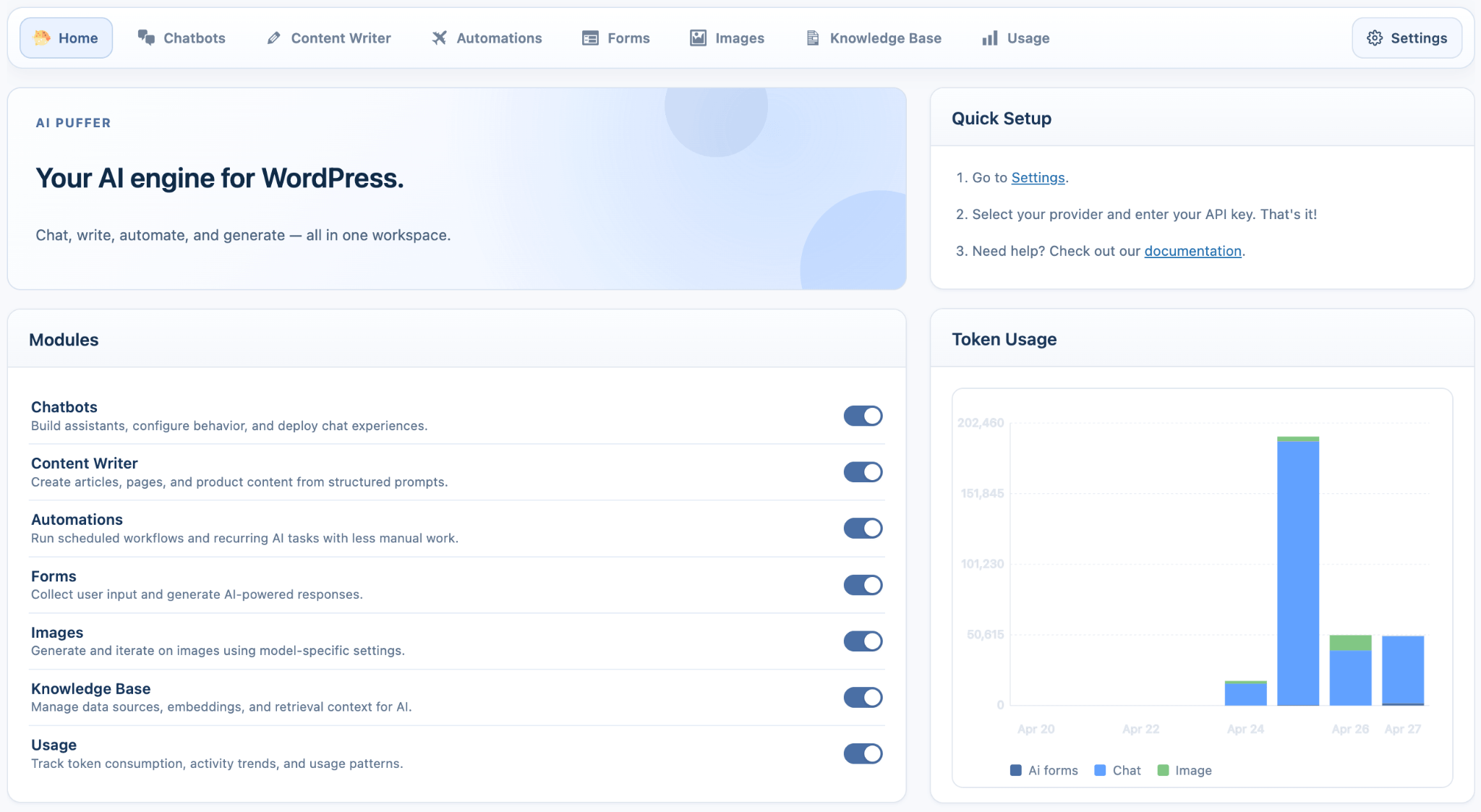Click the Chatbots speech bubbles icon
The image size is (1481, 812).
tap(146, 38)
